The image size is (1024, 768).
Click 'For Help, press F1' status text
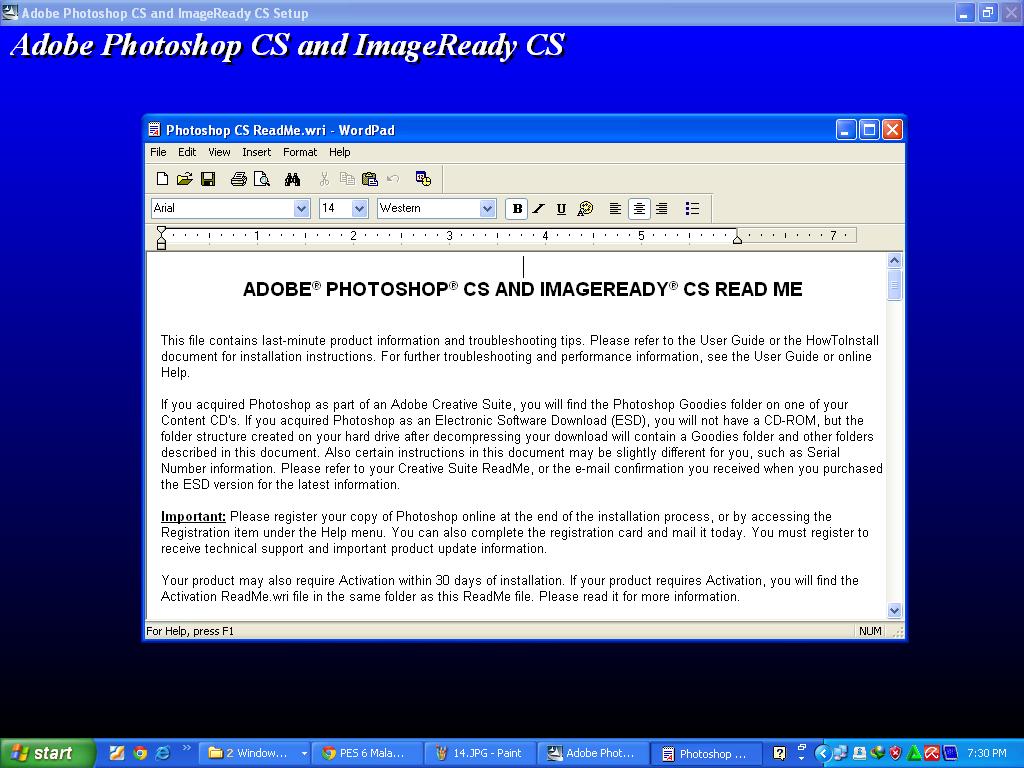pos(189,631)
